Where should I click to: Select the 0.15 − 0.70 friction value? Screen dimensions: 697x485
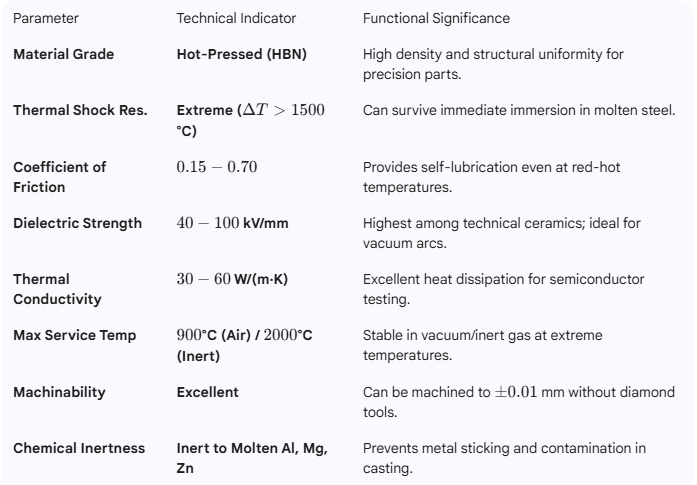216,167
